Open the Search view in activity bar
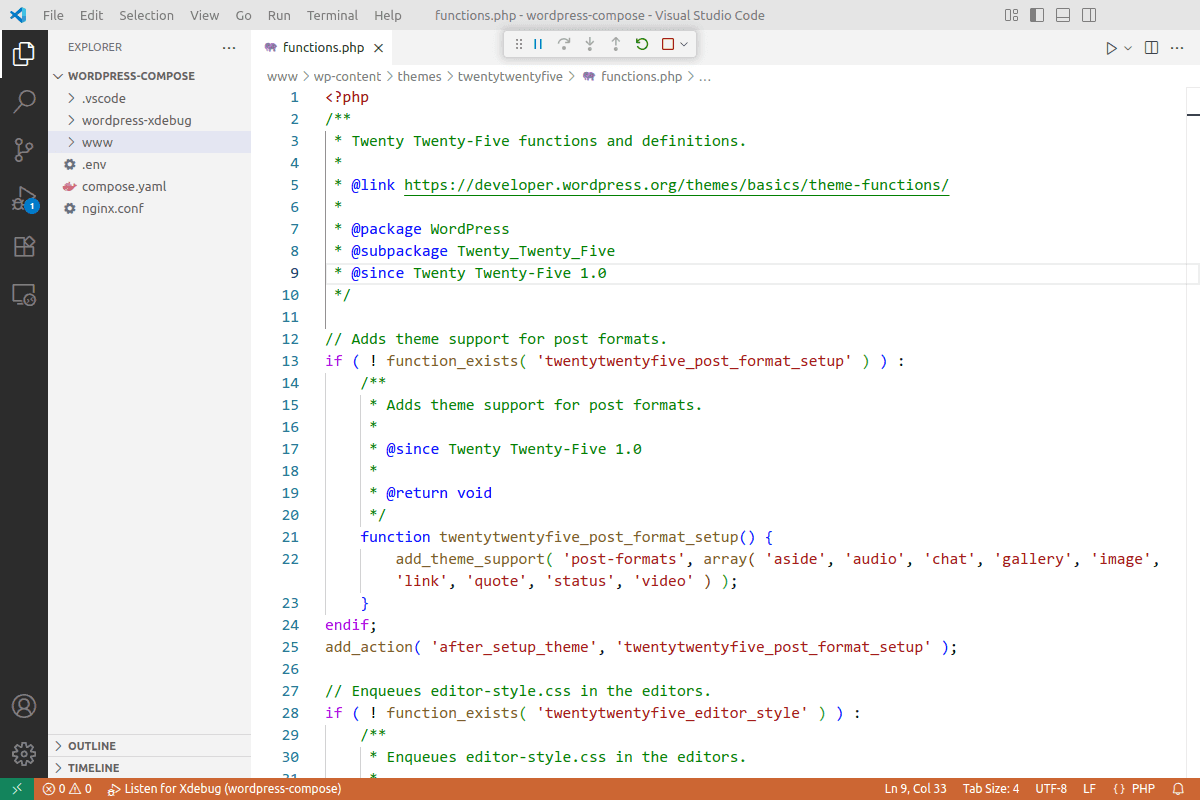This screenshot has height=800, width=1200. (x=24, y=102)
